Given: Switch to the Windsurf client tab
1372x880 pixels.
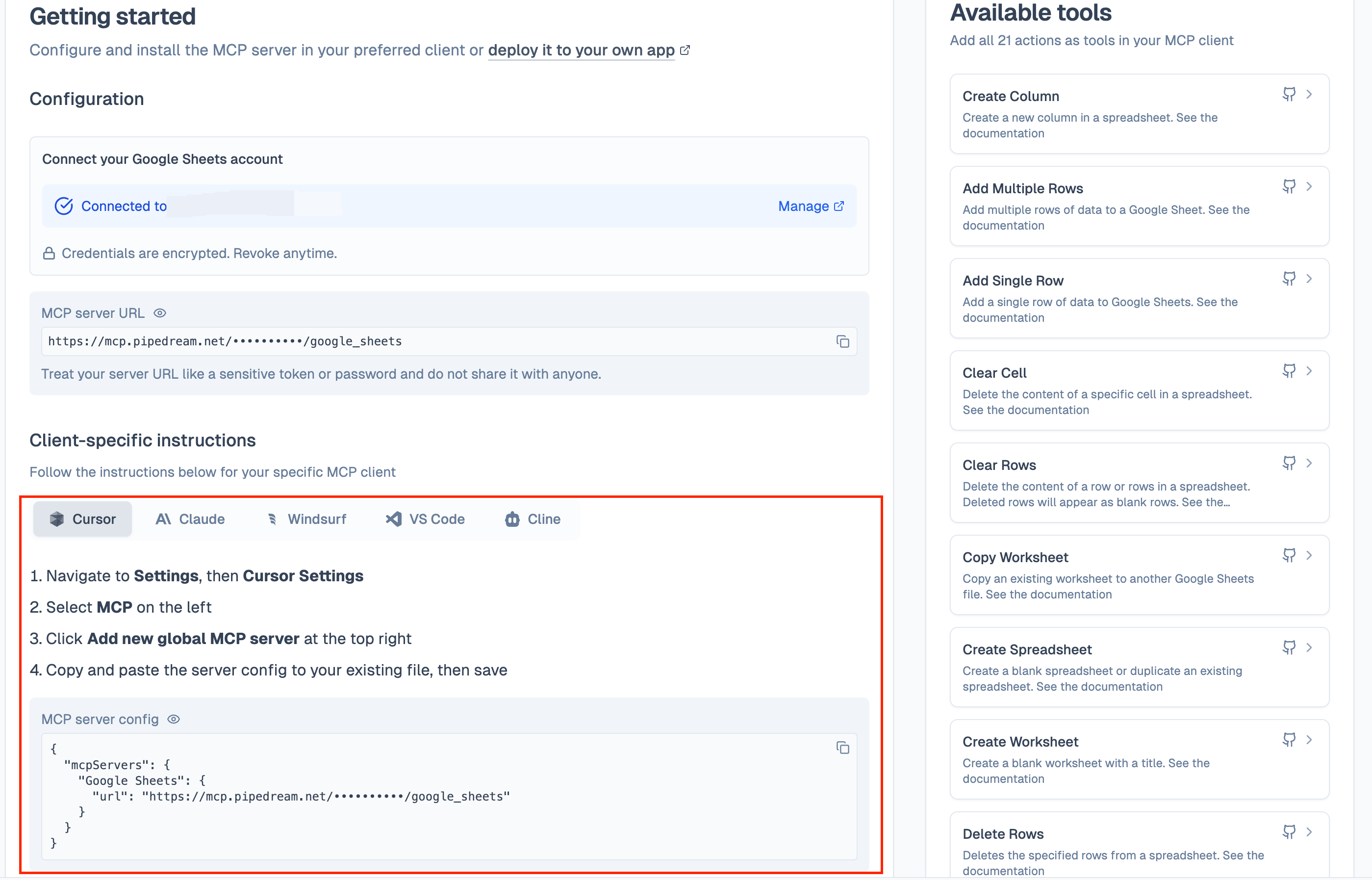Looking at the screenshot, I should (x=306, y=519).
